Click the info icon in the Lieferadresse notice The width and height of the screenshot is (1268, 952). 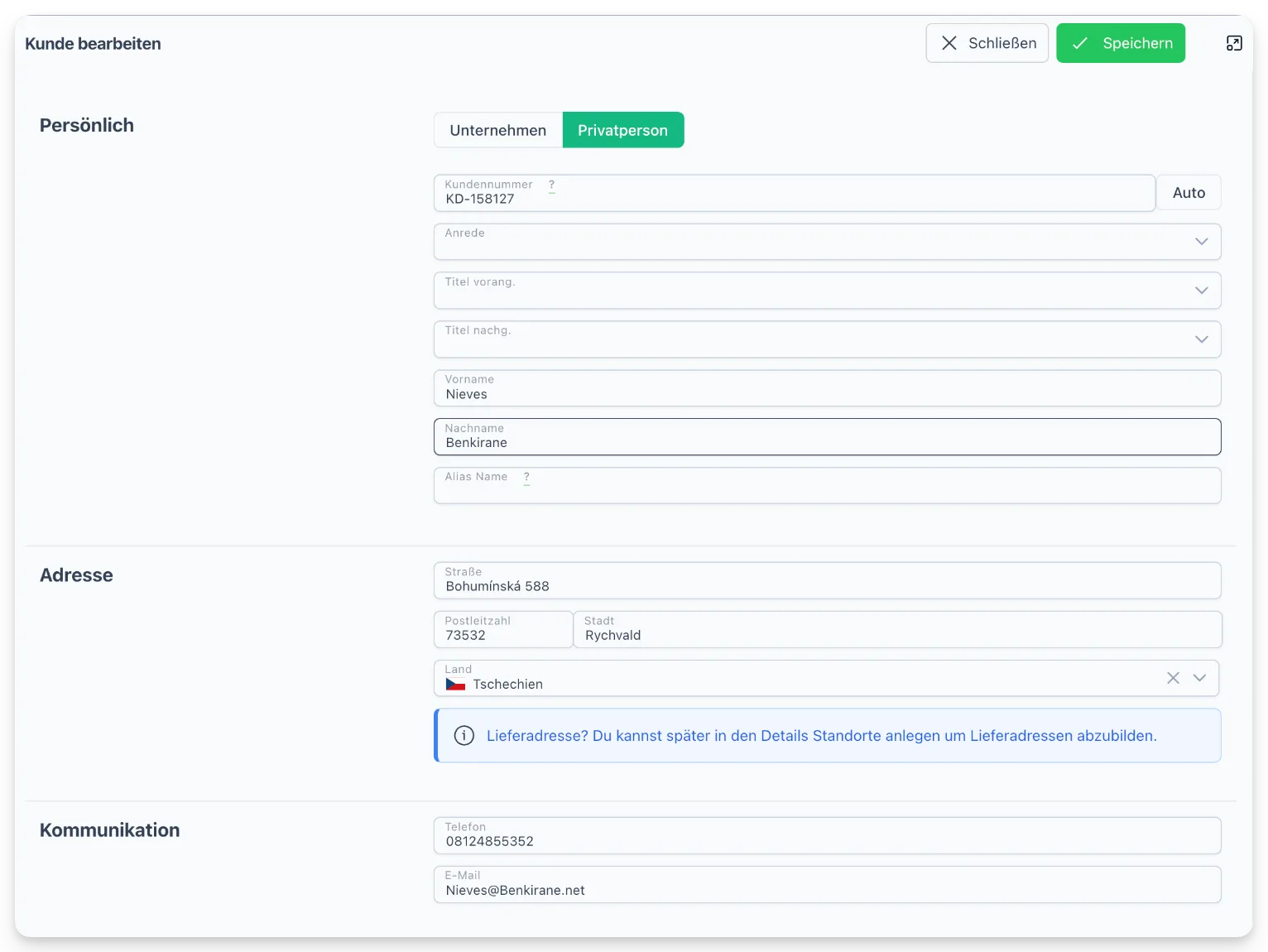click(x=464, y=736)
